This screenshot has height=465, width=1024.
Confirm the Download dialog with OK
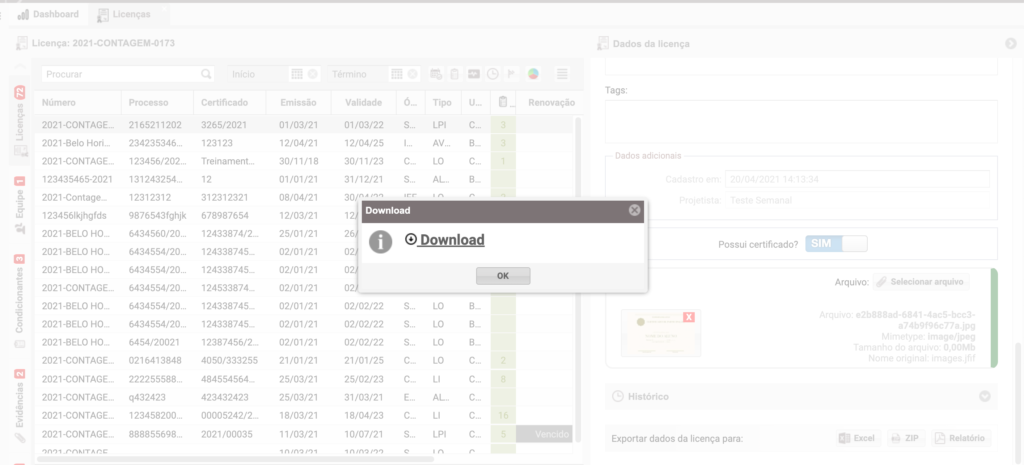click(x=503, y=276)
